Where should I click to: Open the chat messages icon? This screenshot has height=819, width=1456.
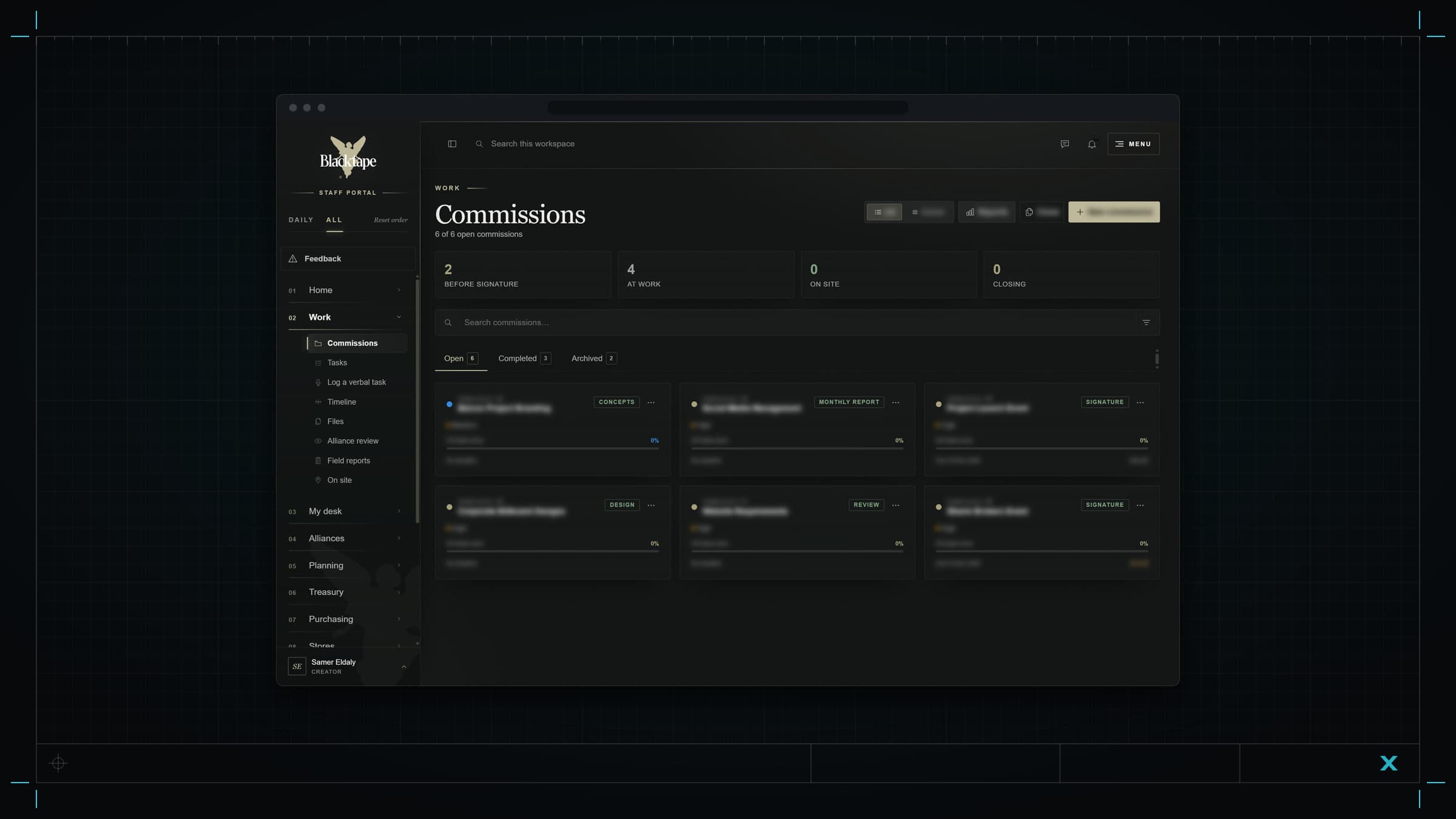[x=1065, y=144]
